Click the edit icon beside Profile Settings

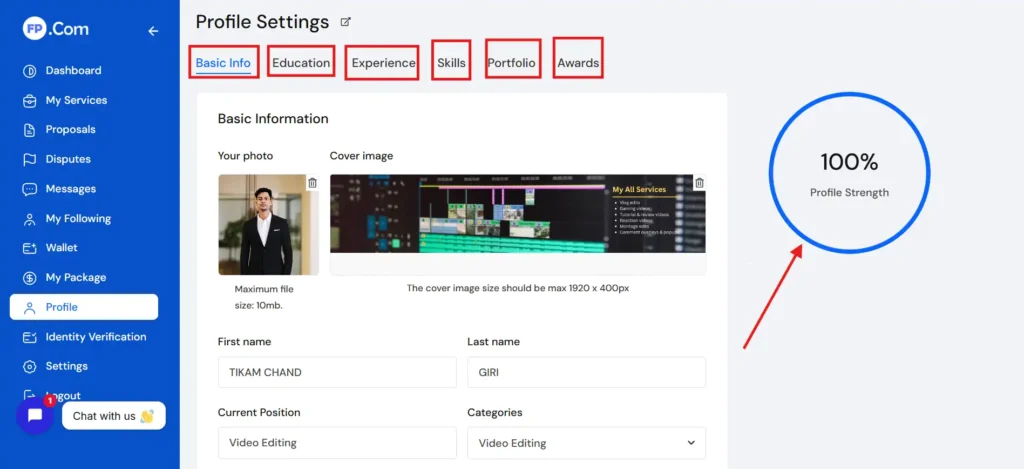[346, 22]
